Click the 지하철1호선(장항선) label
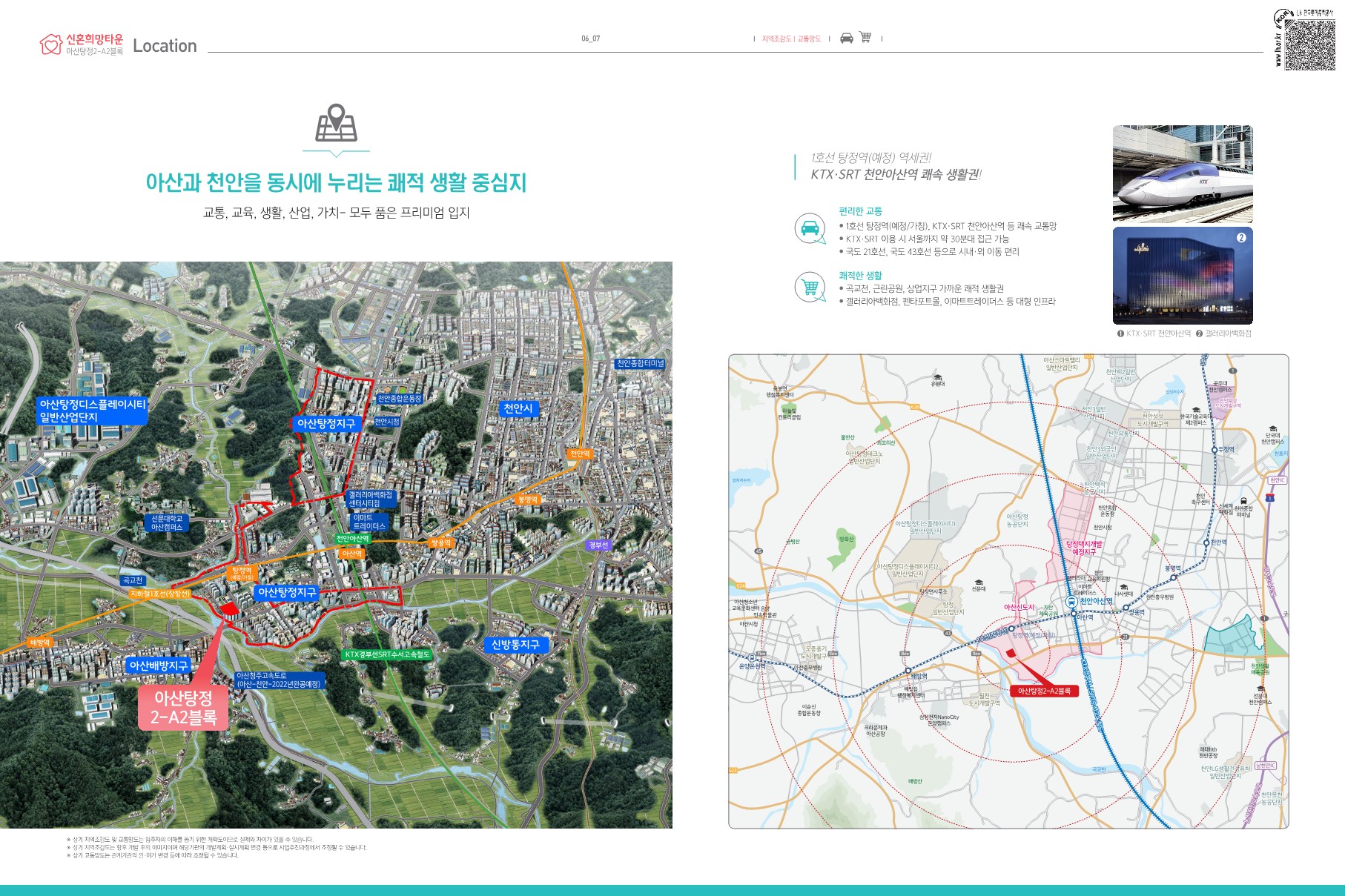This screenshot has width=1345, height=896. [160, 594]
